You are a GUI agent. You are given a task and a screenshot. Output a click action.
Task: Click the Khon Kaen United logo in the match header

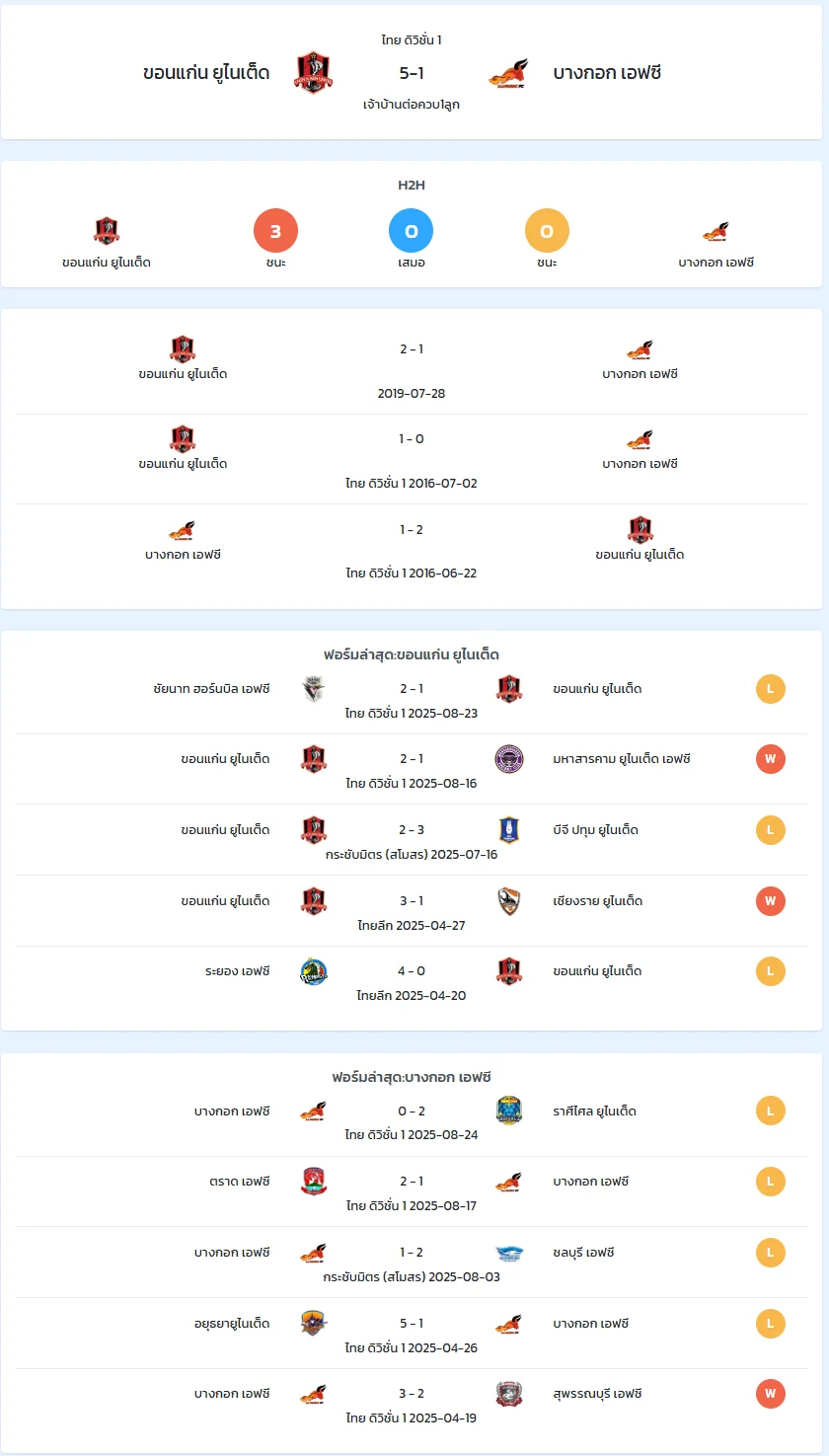(x=314, y=72)
